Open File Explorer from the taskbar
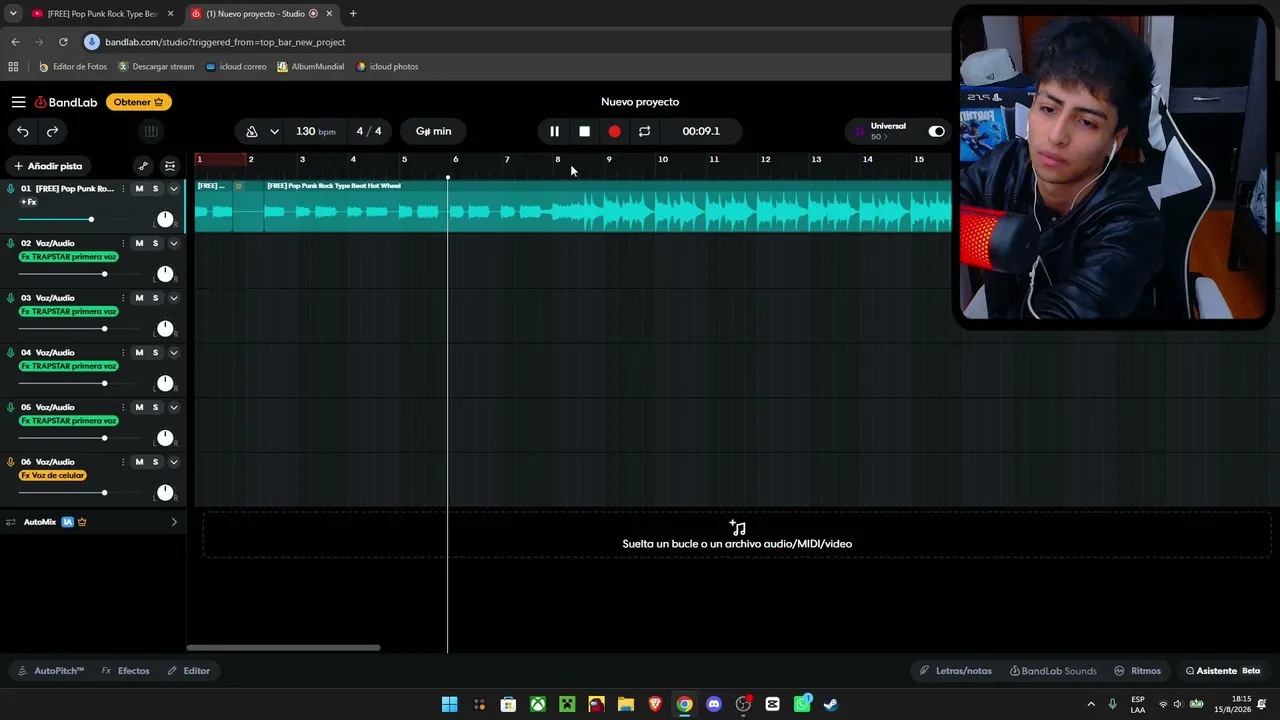 pos(626,704)
